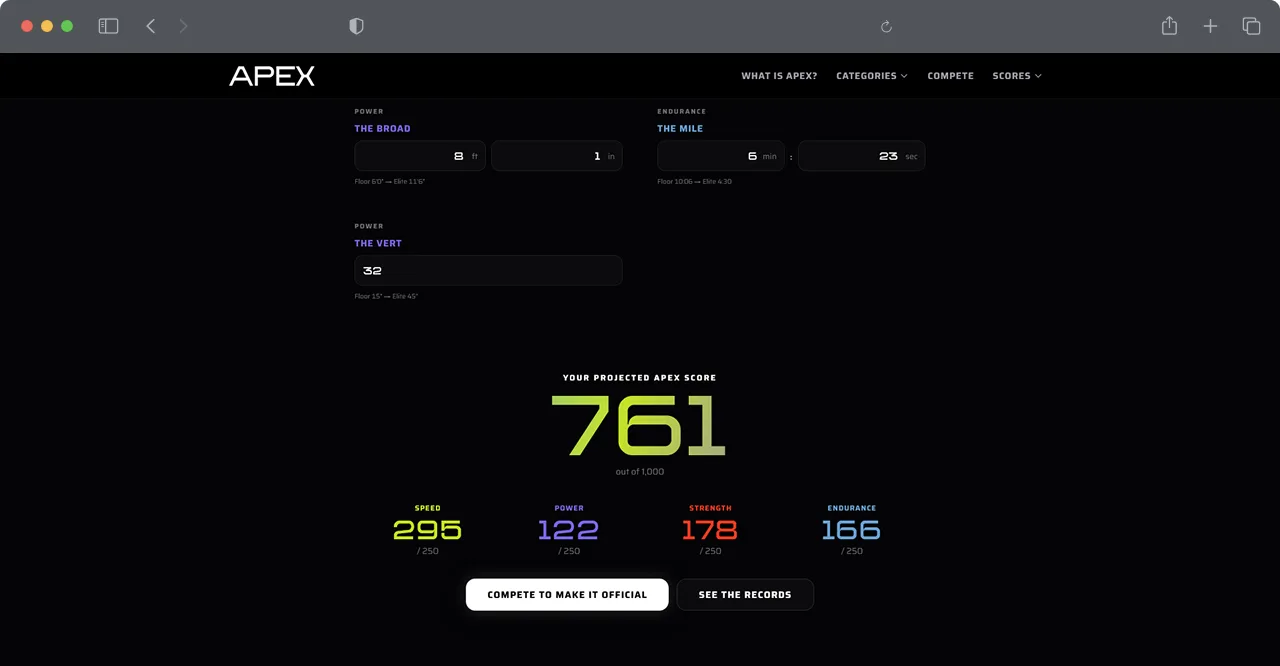Open the Share menu
This screenshot has width=1280, height=666.
(x=1169, y=26)
